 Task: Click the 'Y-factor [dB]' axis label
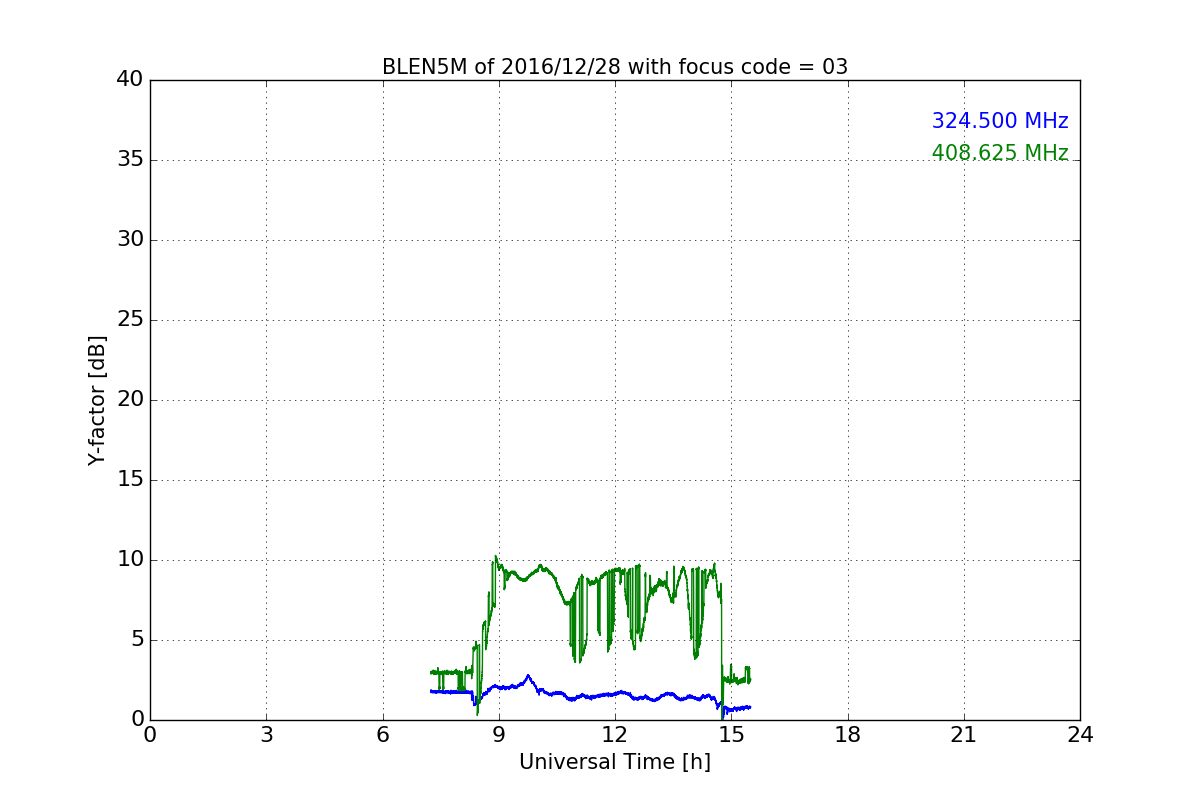97,400
